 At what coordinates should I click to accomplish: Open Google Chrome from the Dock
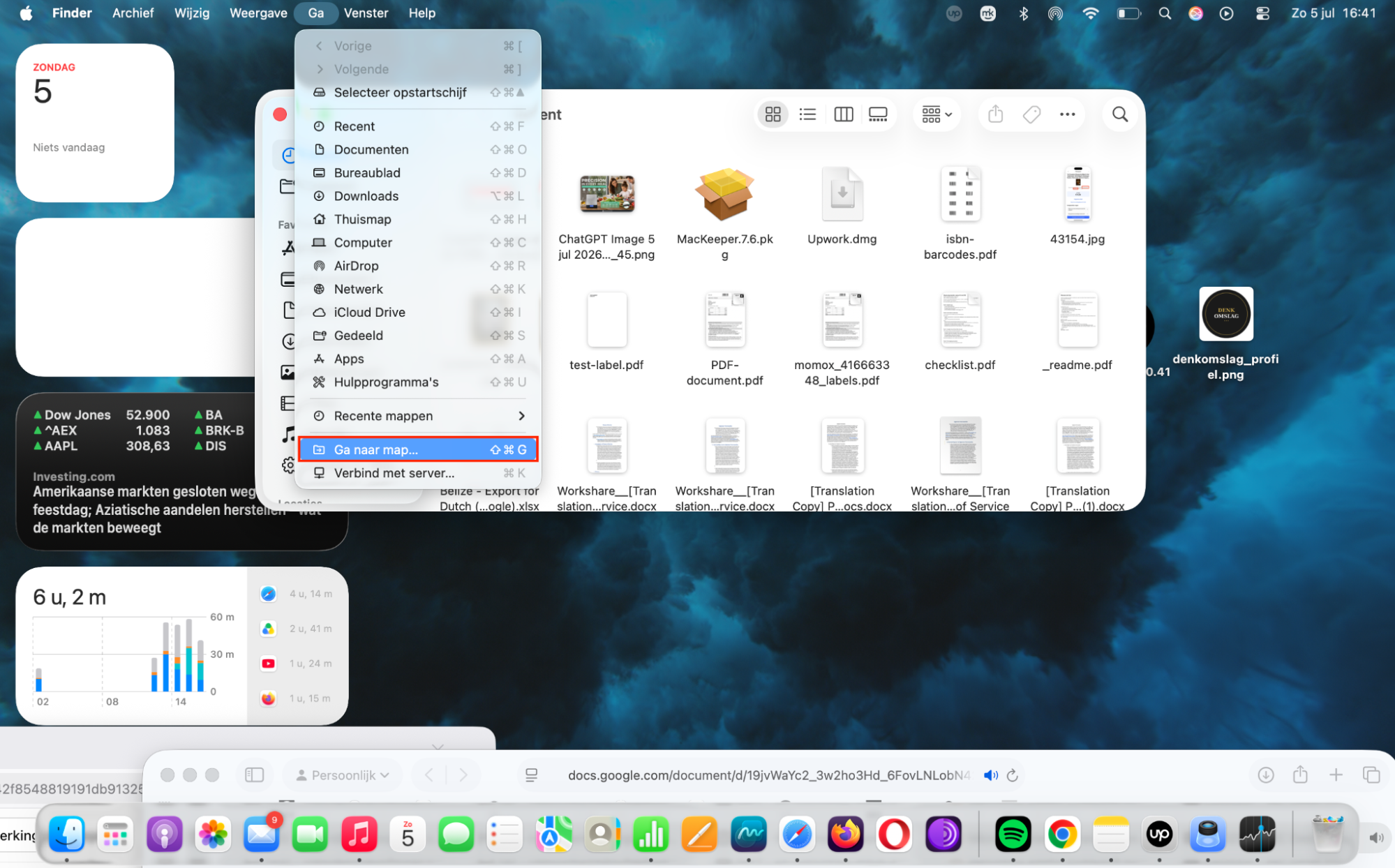click(x=1062, y=834)
